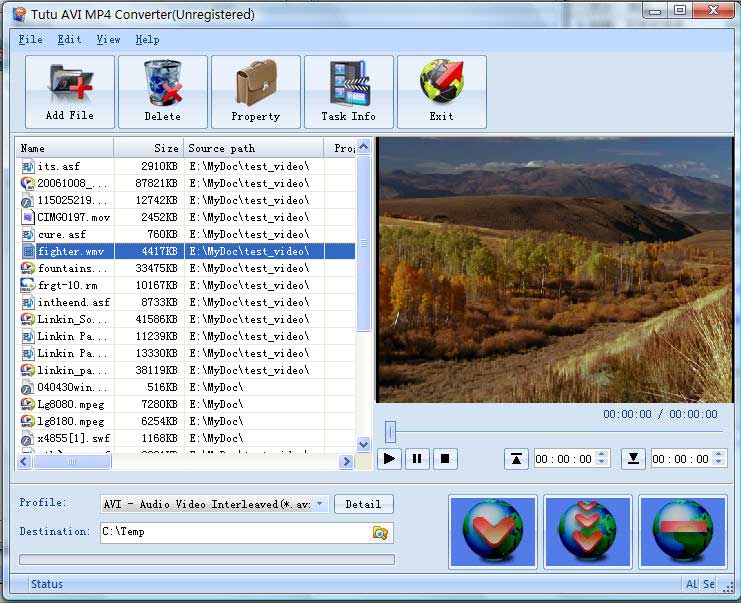Click the frgt-10.rm file icon

click(x=28, y=285)
